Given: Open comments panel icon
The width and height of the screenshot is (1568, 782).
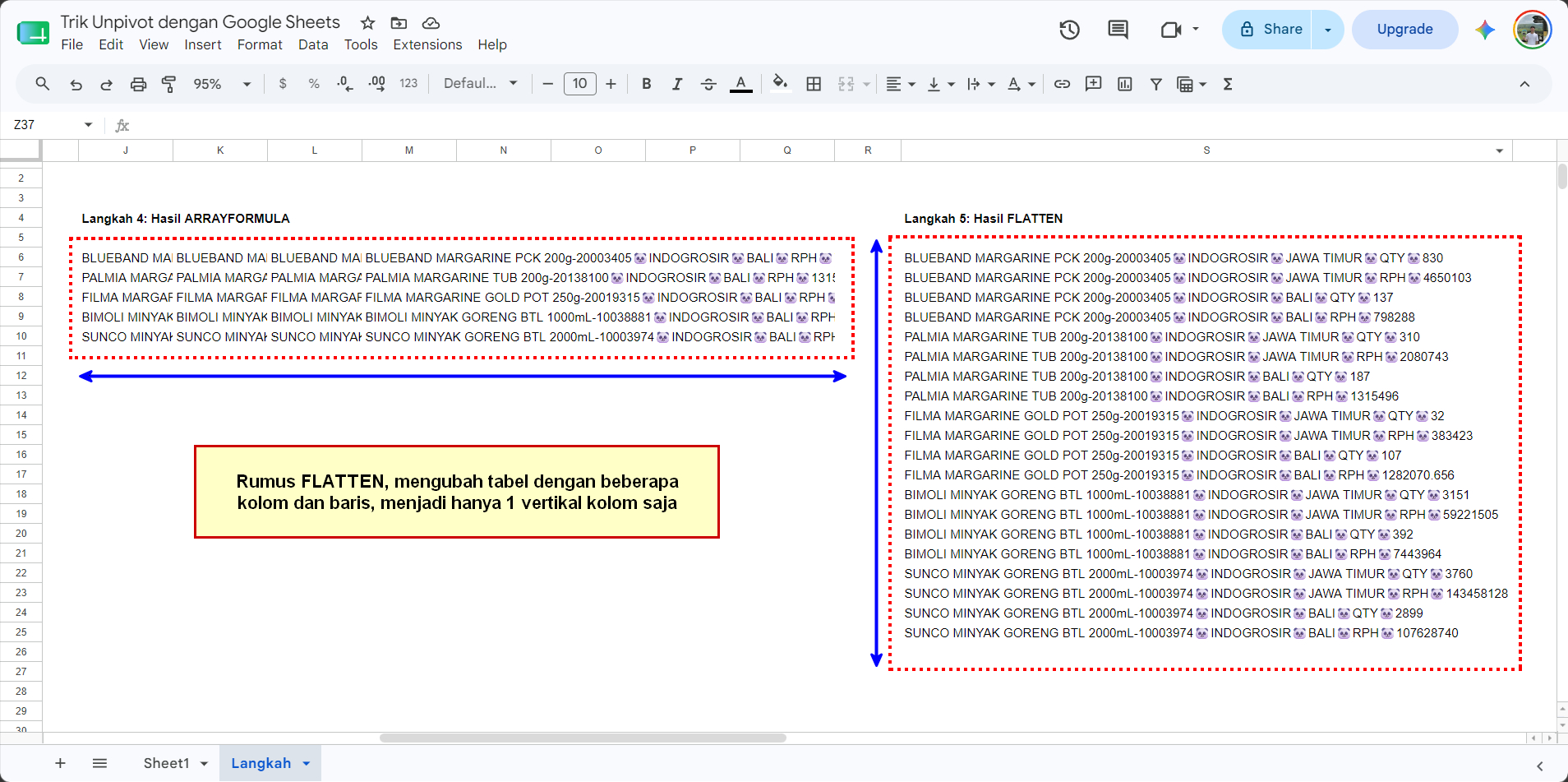Looking at the screenshot, I should click(x=1118, y=30).
